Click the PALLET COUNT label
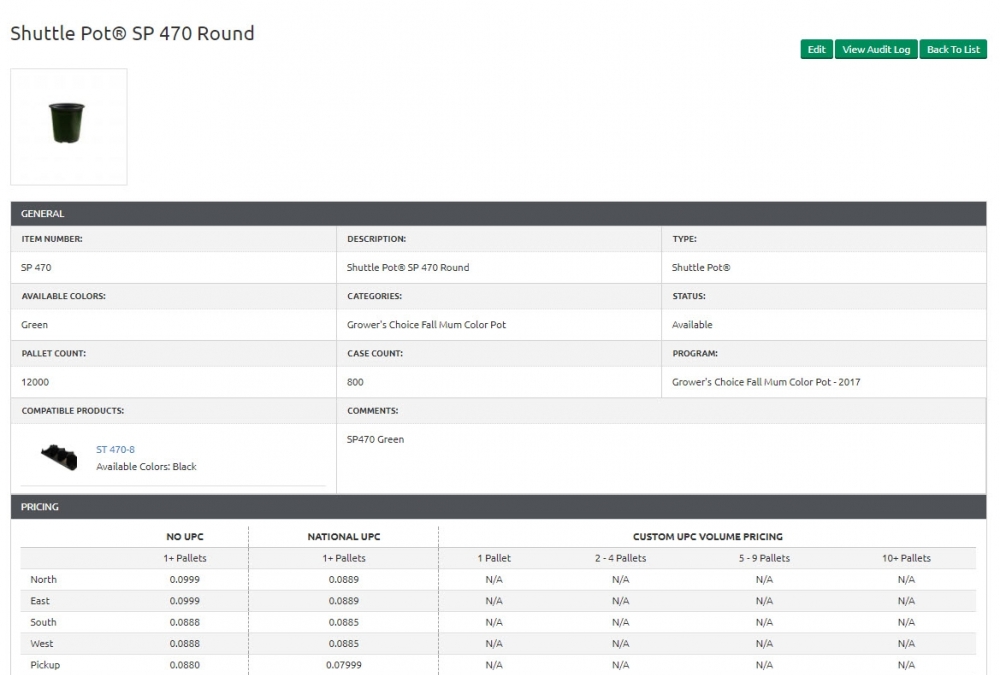This screenshot has height=675, width=1000. pyautogui.click(x=54, y=353)
